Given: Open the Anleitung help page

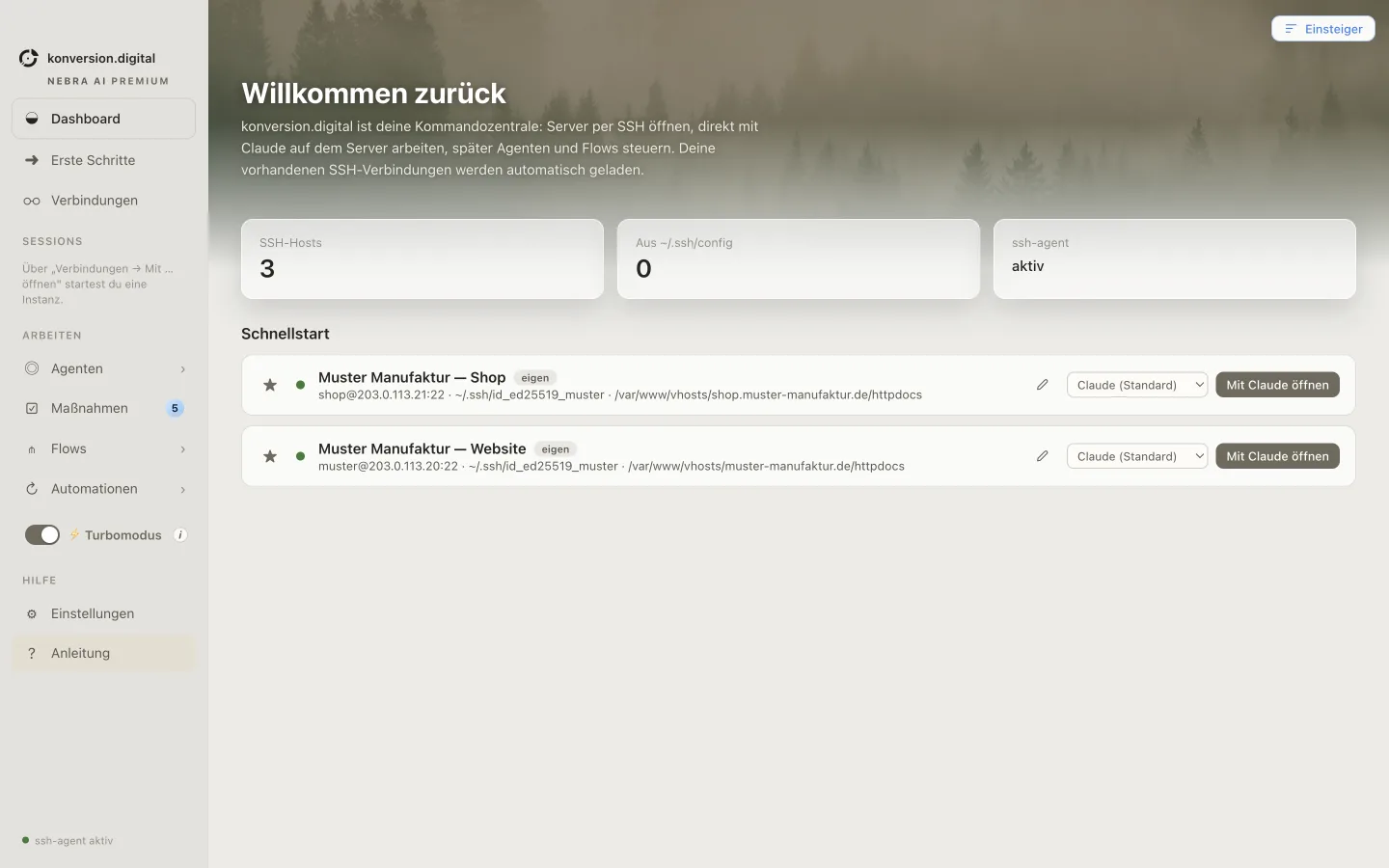Looking at the screenshot, I should point(103,653).
